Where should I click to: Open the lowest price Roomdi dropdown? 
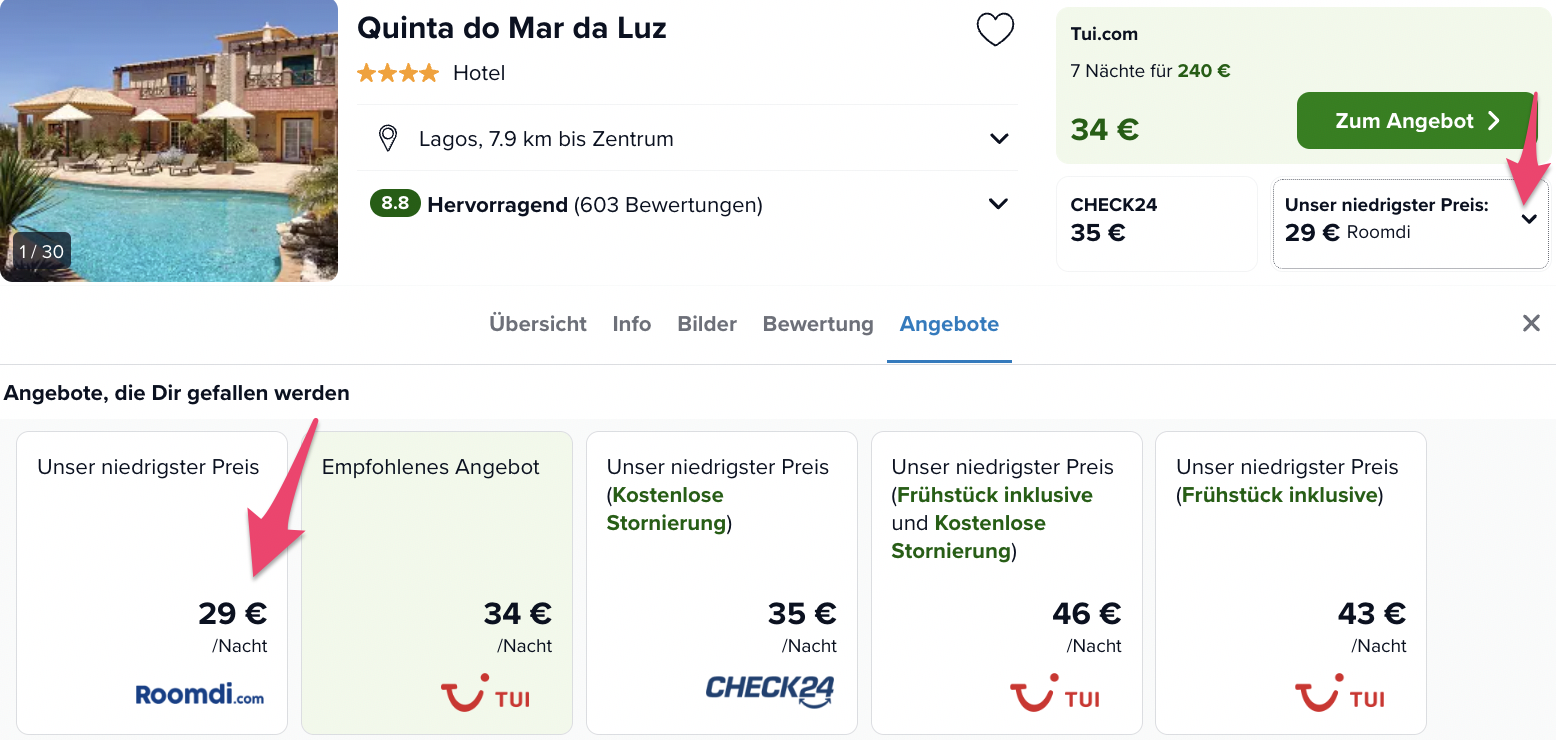[x=1411, y=224]
